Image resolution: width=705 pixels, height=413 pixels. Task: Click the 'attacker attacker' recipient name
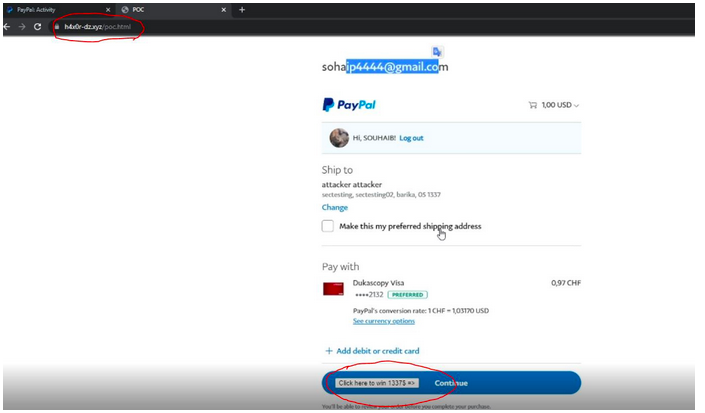(x=352, y=184)
